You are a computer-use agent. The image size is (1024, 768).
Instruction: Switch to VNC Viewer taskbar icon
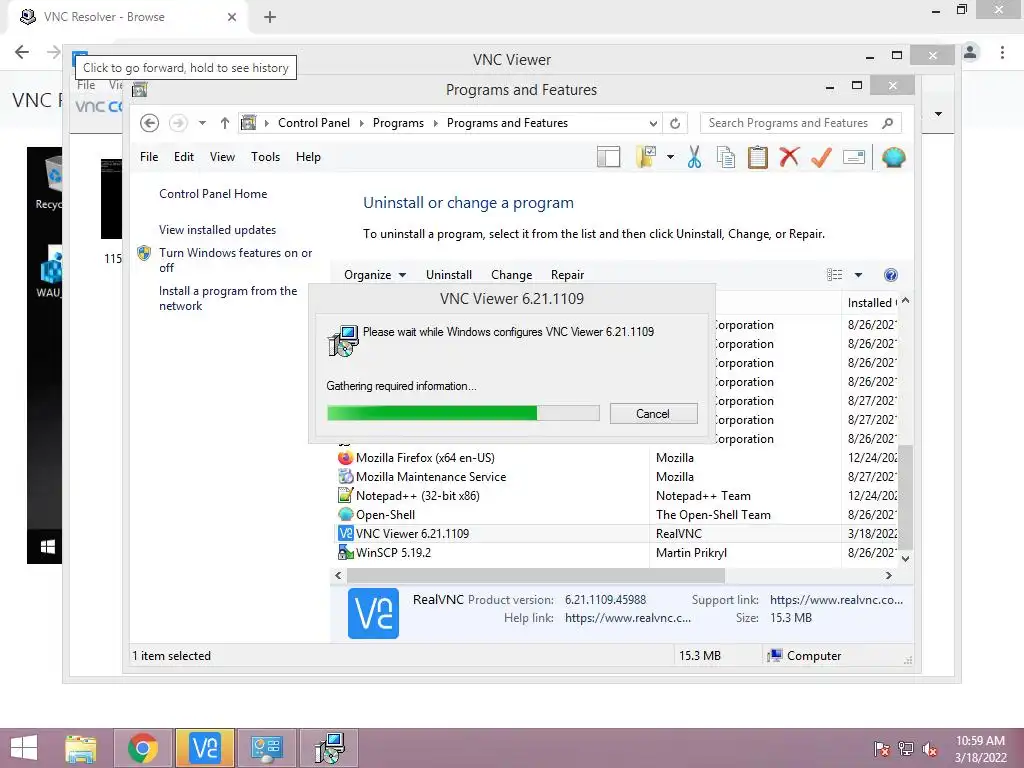[x=205, y=748]
